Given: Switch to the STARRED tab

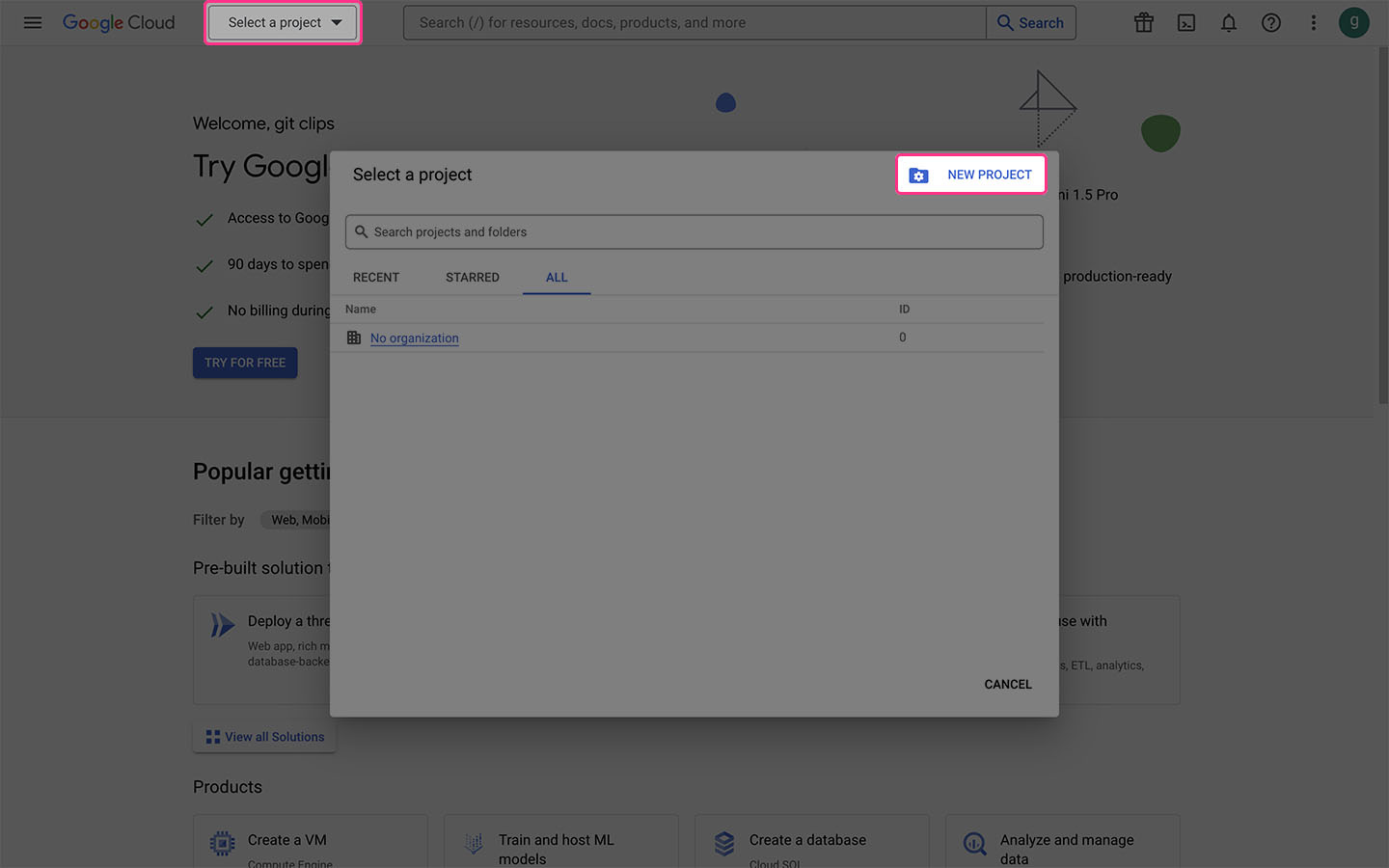Looking at the screenshot, I should 472,278.
